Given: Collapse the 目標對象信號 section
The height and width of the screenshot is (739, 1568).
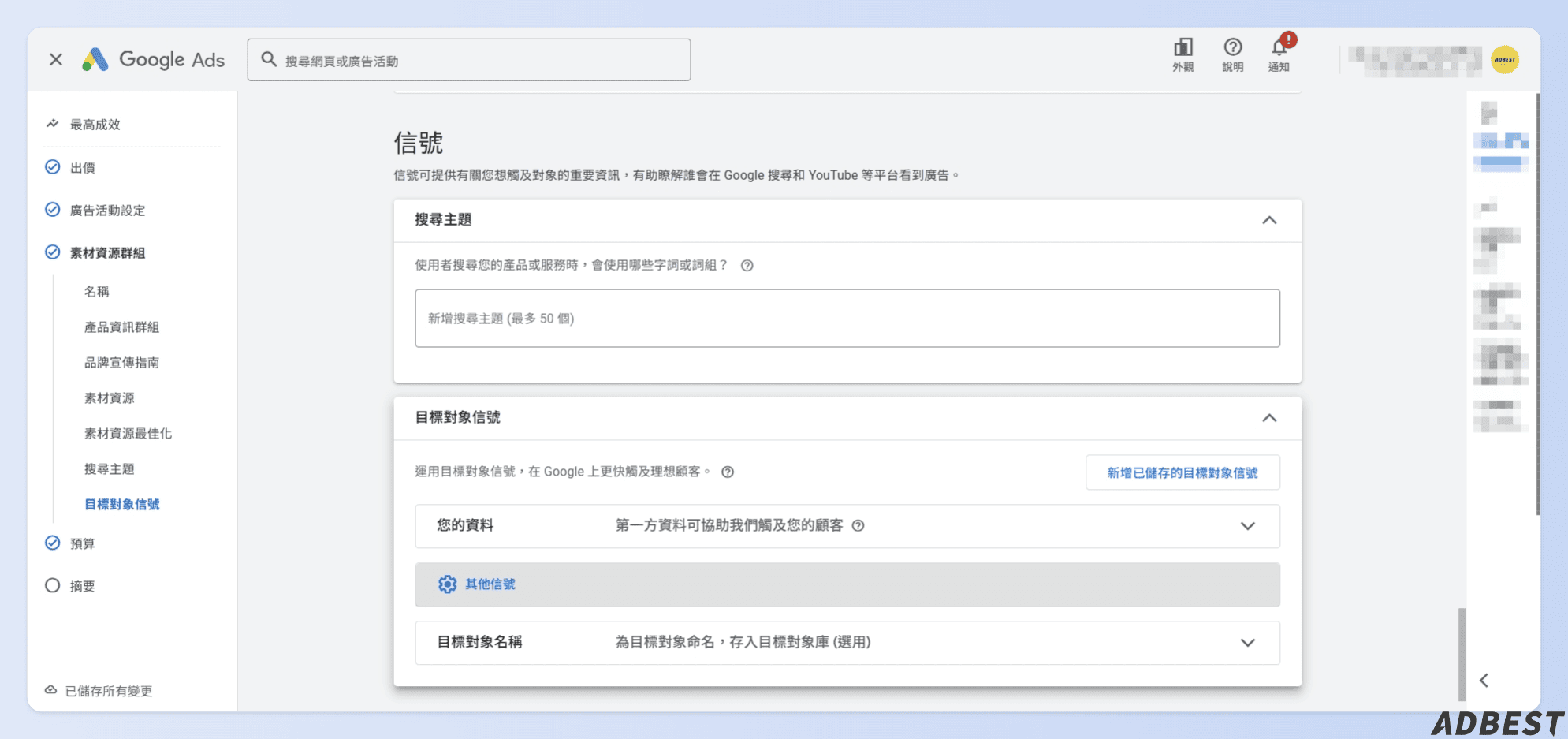Looking at the screenshot, I should point(1269,418).
